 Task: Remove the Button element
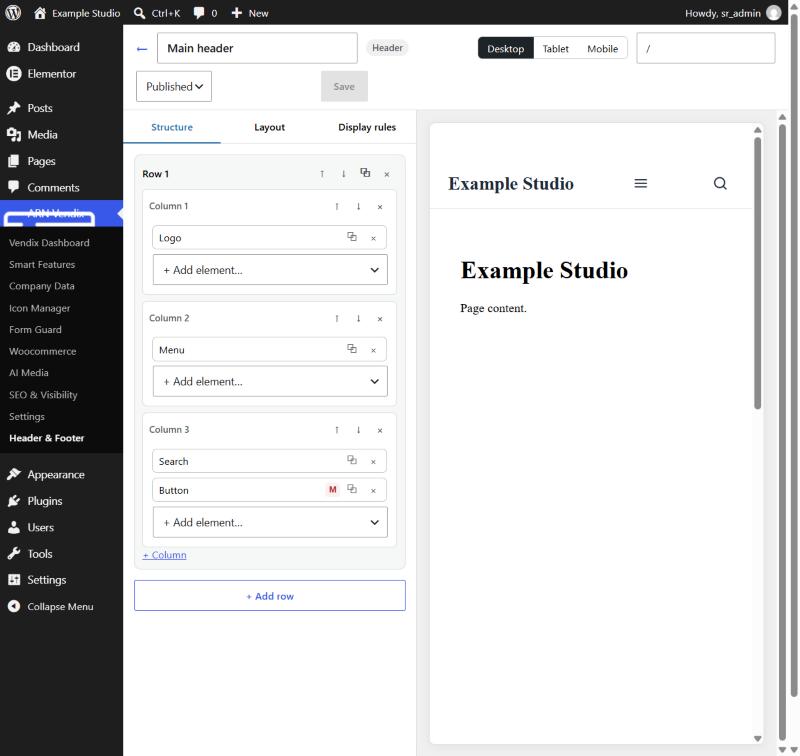coord(373,491)
